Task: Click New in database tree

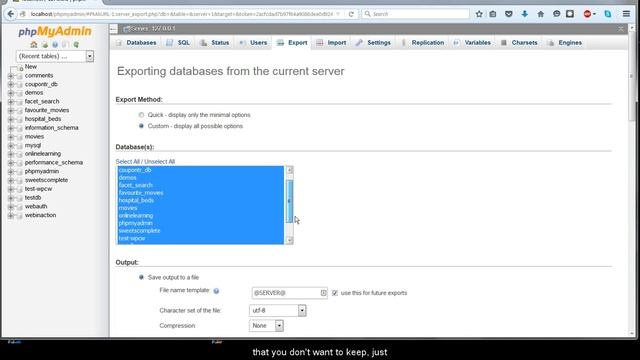Action: pyautogui.click(x=31, y=67)
